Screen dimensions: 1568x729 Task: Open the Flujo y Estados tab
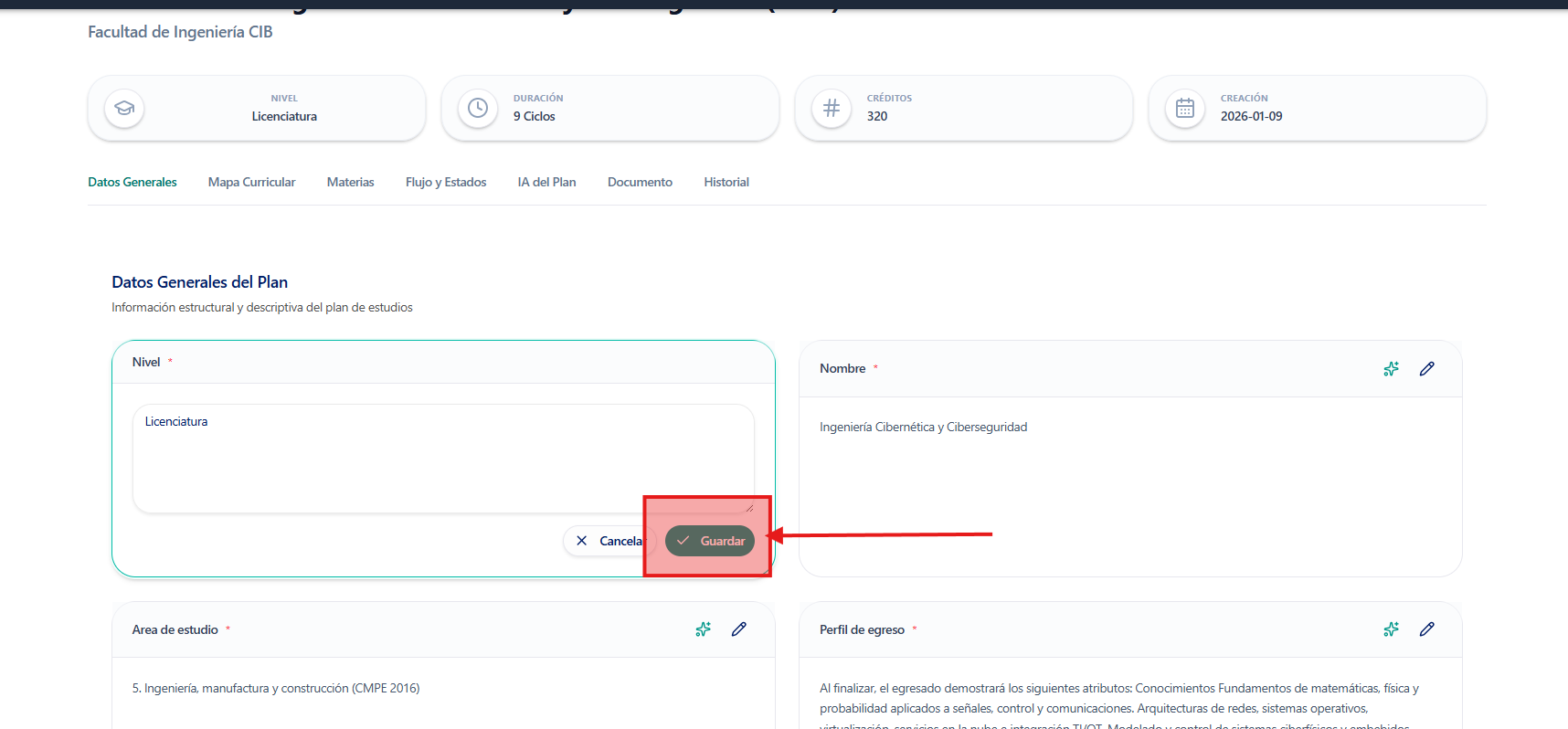[x=446, y=182]
